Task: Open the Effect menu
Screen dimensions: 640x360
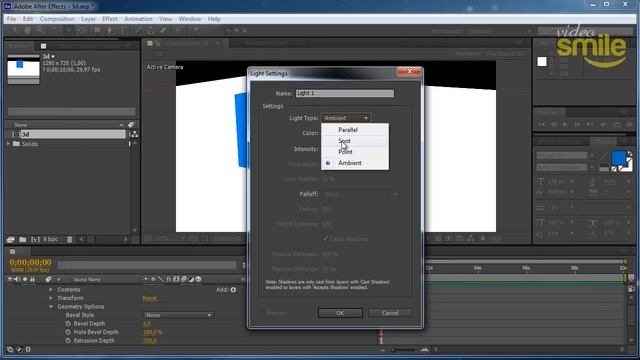Action: click(x=110, y=19)
